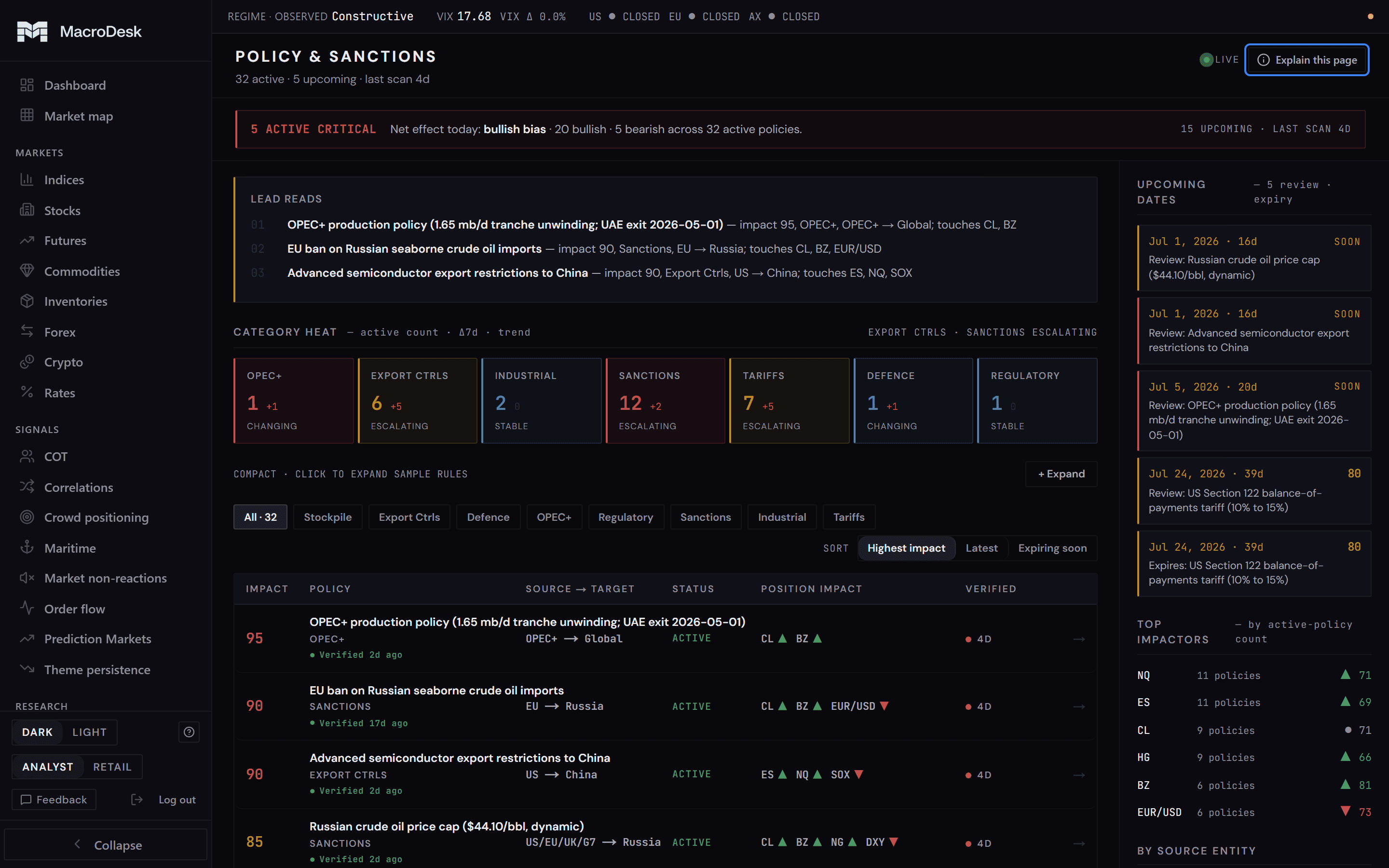
Task: Expand sample rules with + Expand
Action: (x=1061, y=474)
